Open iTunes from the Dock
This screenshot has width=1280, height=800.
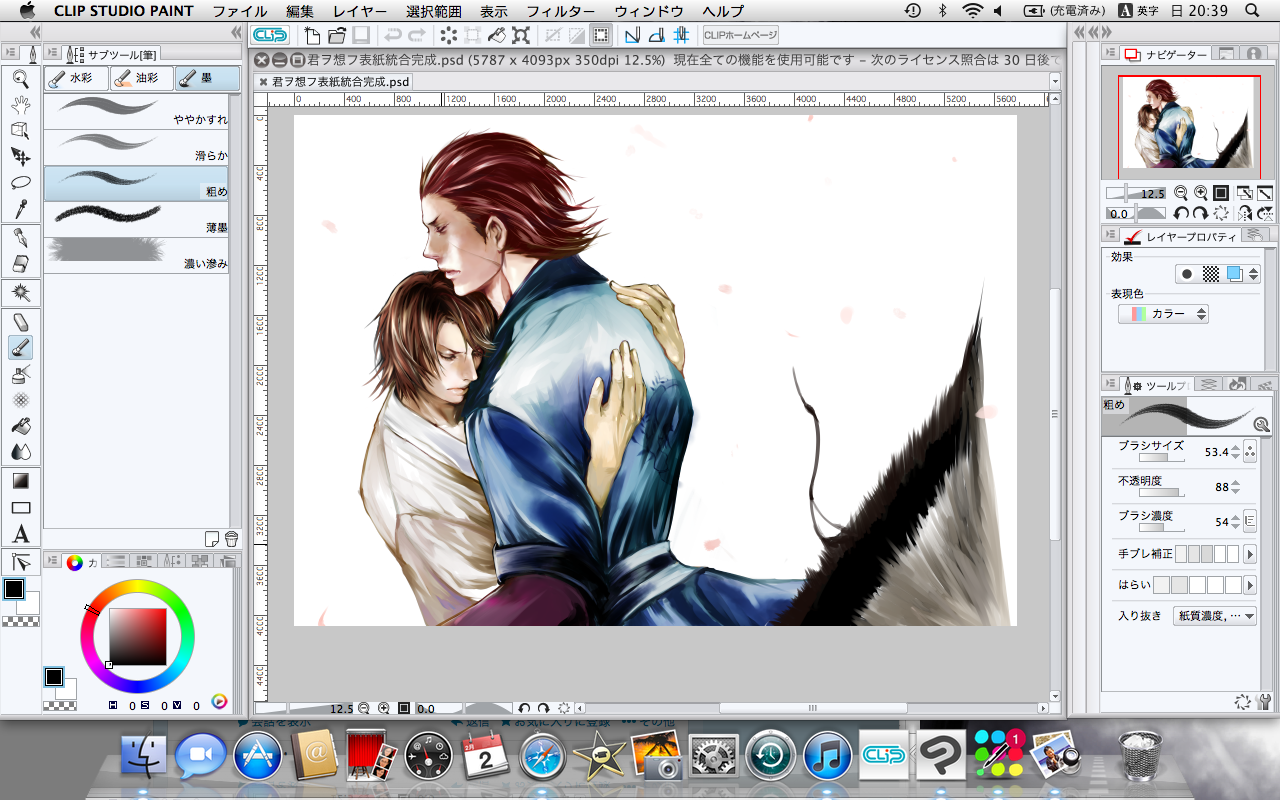tap(827, 756)
